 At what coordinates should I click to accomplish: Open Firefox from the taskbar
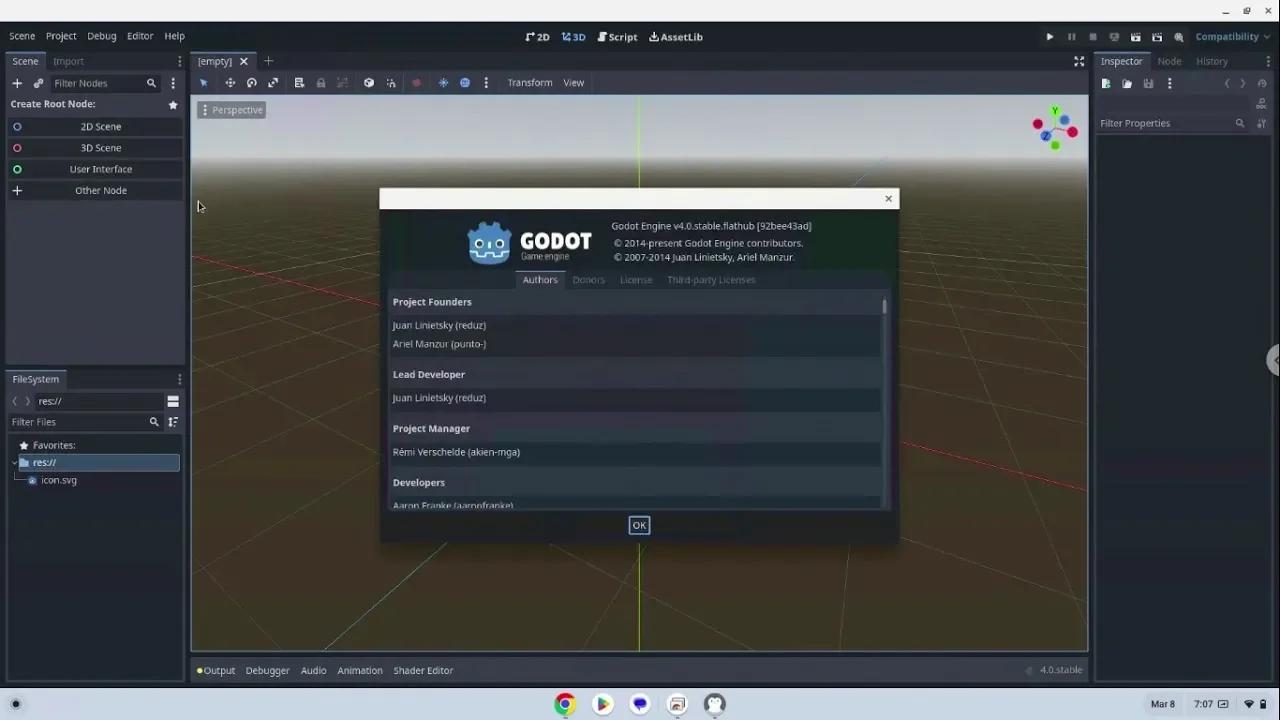coord(564,704)
